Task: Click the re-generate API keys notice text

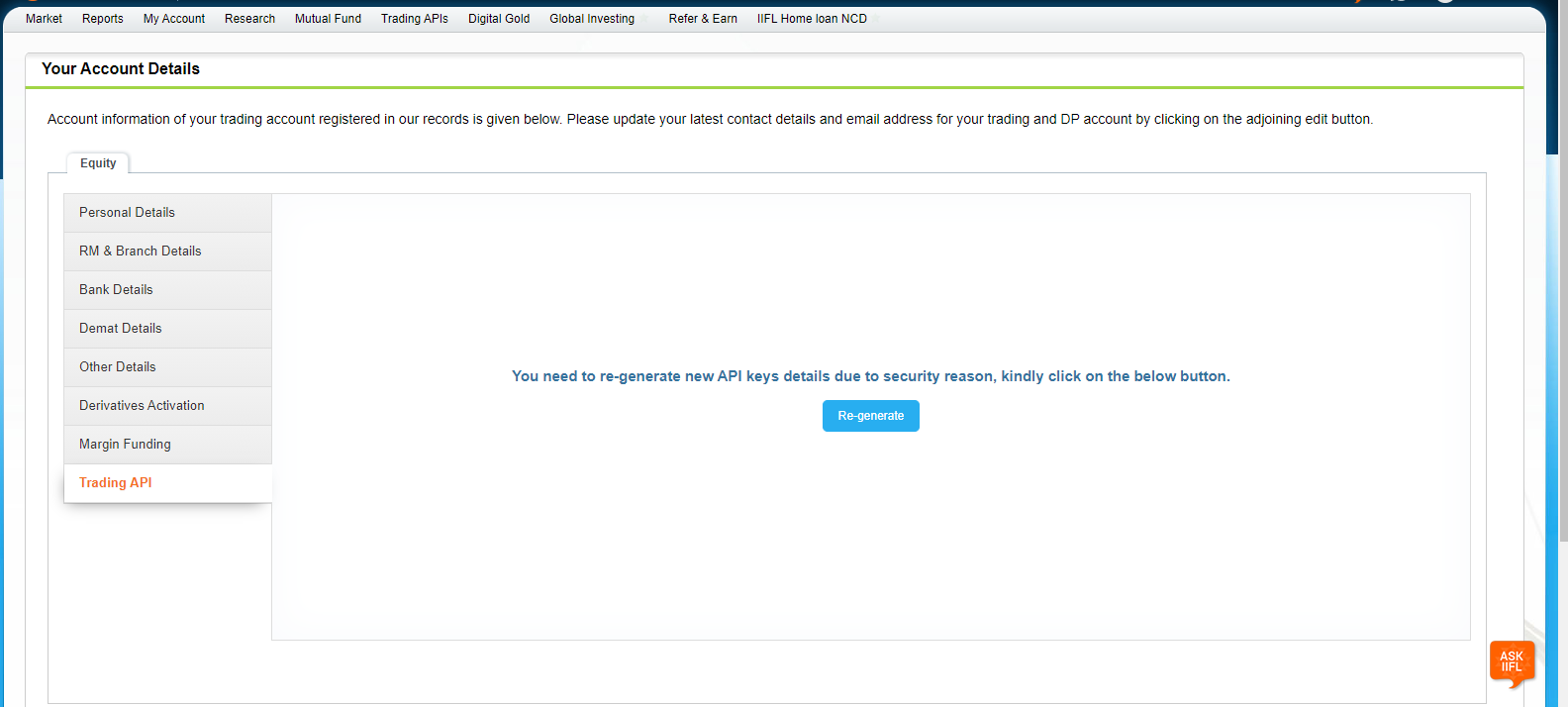Action: (871, 376)
